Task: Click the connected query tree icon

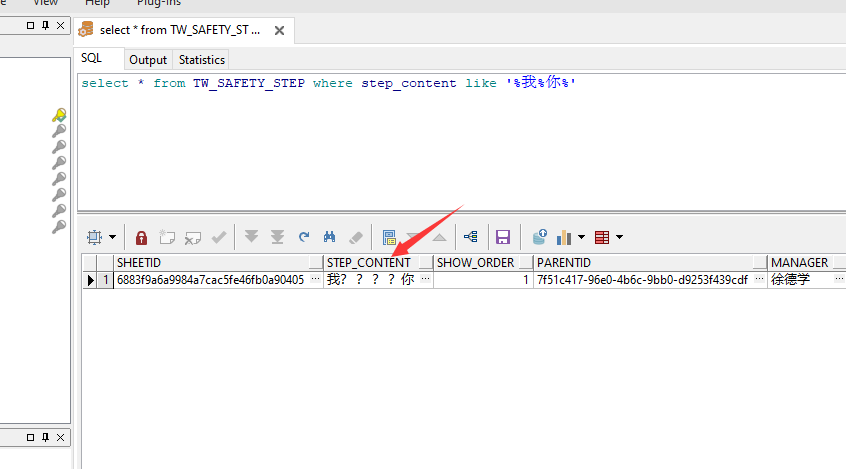Action: [x=470, y=237]
